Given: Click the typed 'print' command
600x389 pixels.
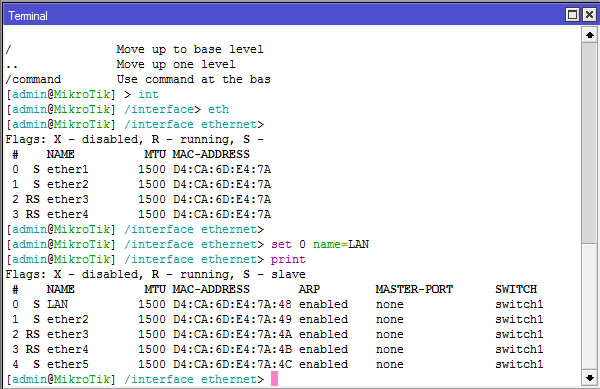Looking at the screenshot, I should tap(288, 259).
